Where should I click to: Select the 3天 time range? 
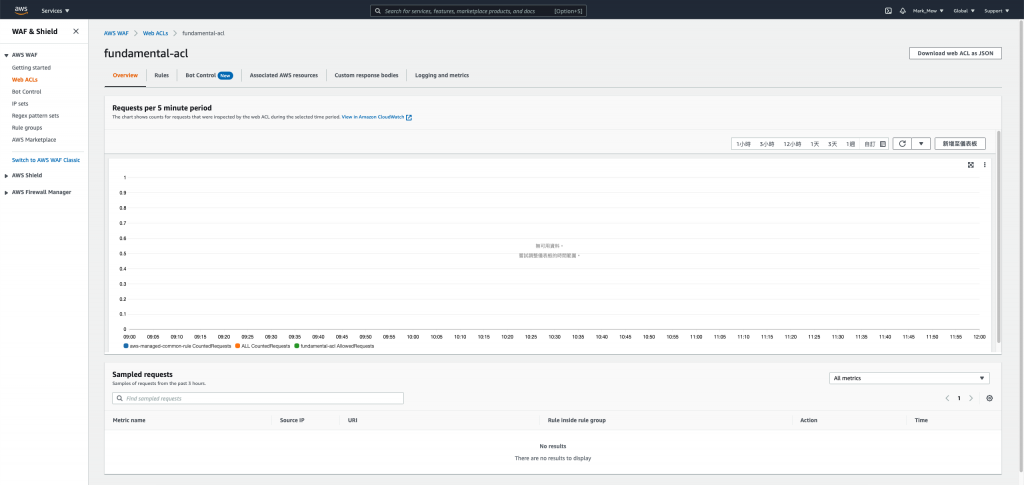[832, 144]
